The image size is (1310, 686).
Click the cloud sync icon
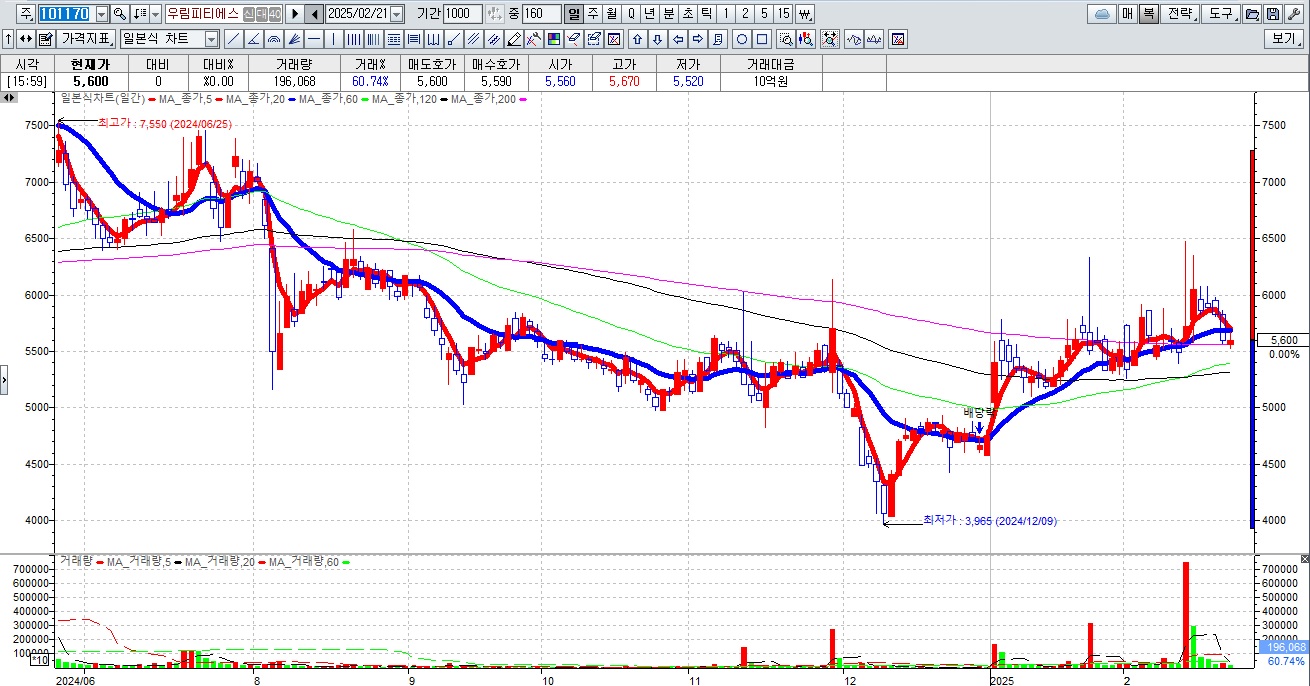[1102, 14]
